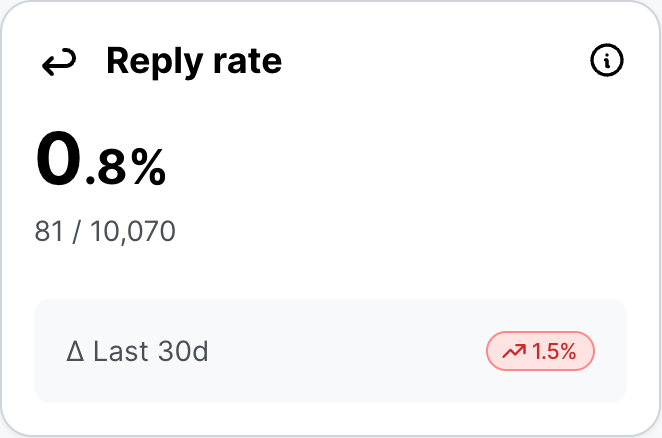Viewport: 662px width, 438px height.
Task: Click the large 0 digit
Action: point(59,161)
